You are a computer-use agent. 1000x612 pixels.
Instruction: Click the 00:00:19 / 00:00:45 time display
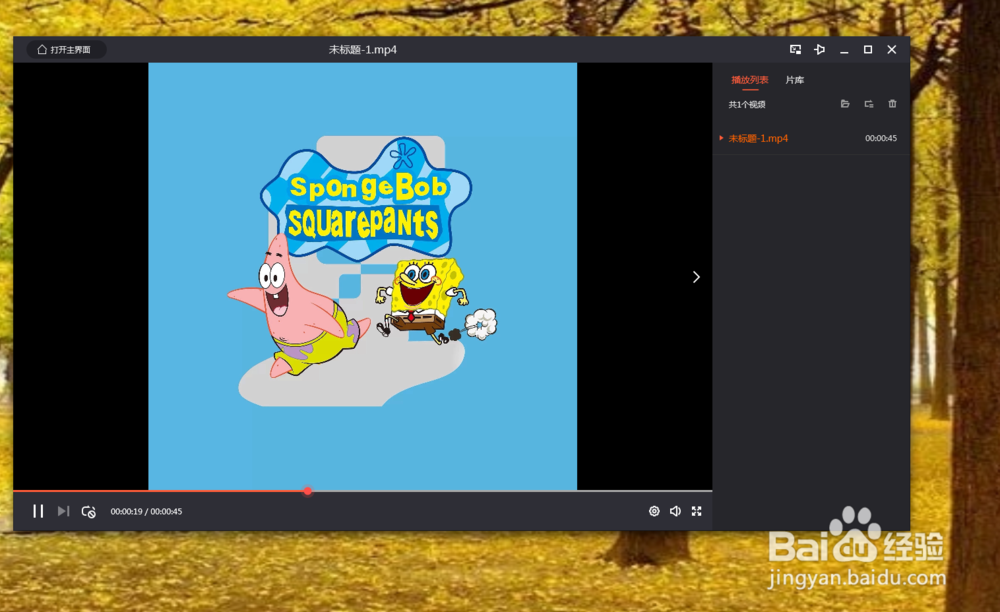pos(146,511)
